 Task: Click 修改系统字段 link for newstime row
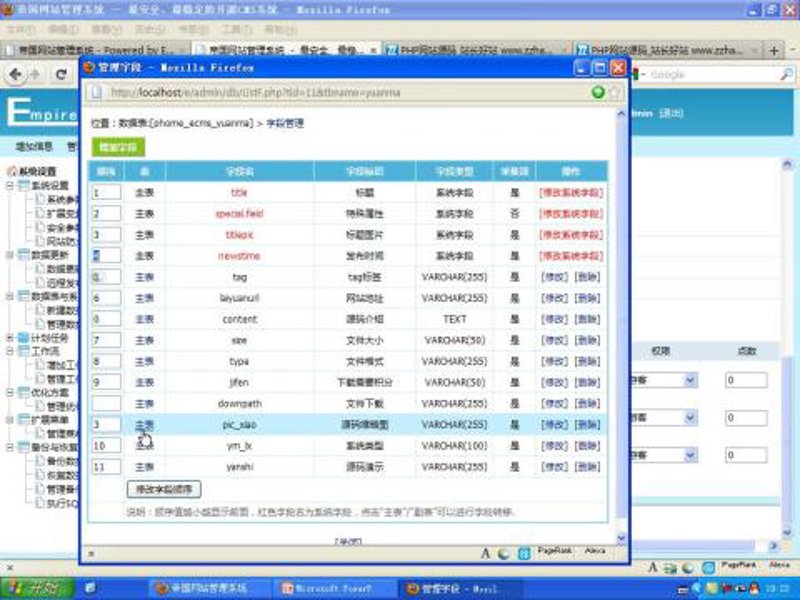(x=571, y=256)
